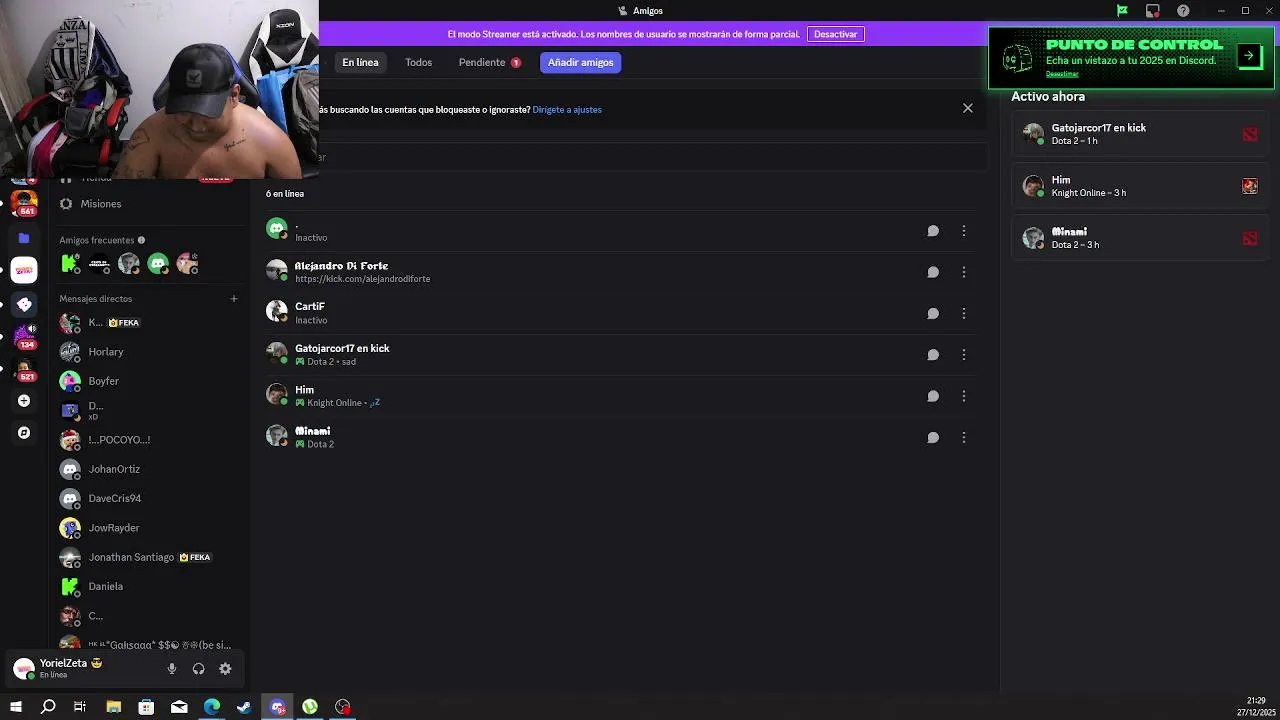This screenshot has height=720, width=1280.
Task: Open the 'Pendiente' requests tab
Action: (489, 62)
